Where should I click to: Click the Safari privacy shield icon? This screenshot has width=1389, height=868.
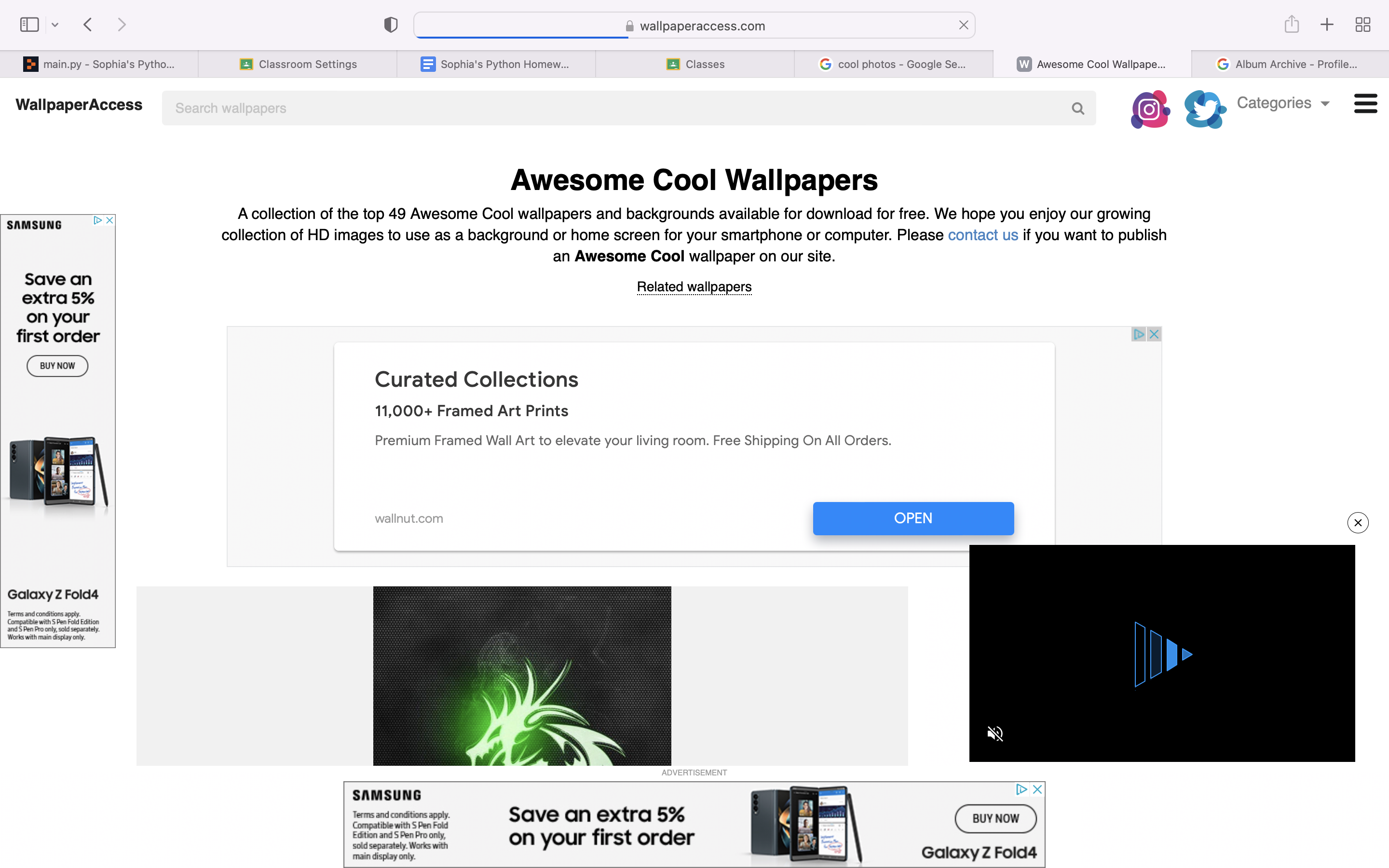click(x=391, y=25)
